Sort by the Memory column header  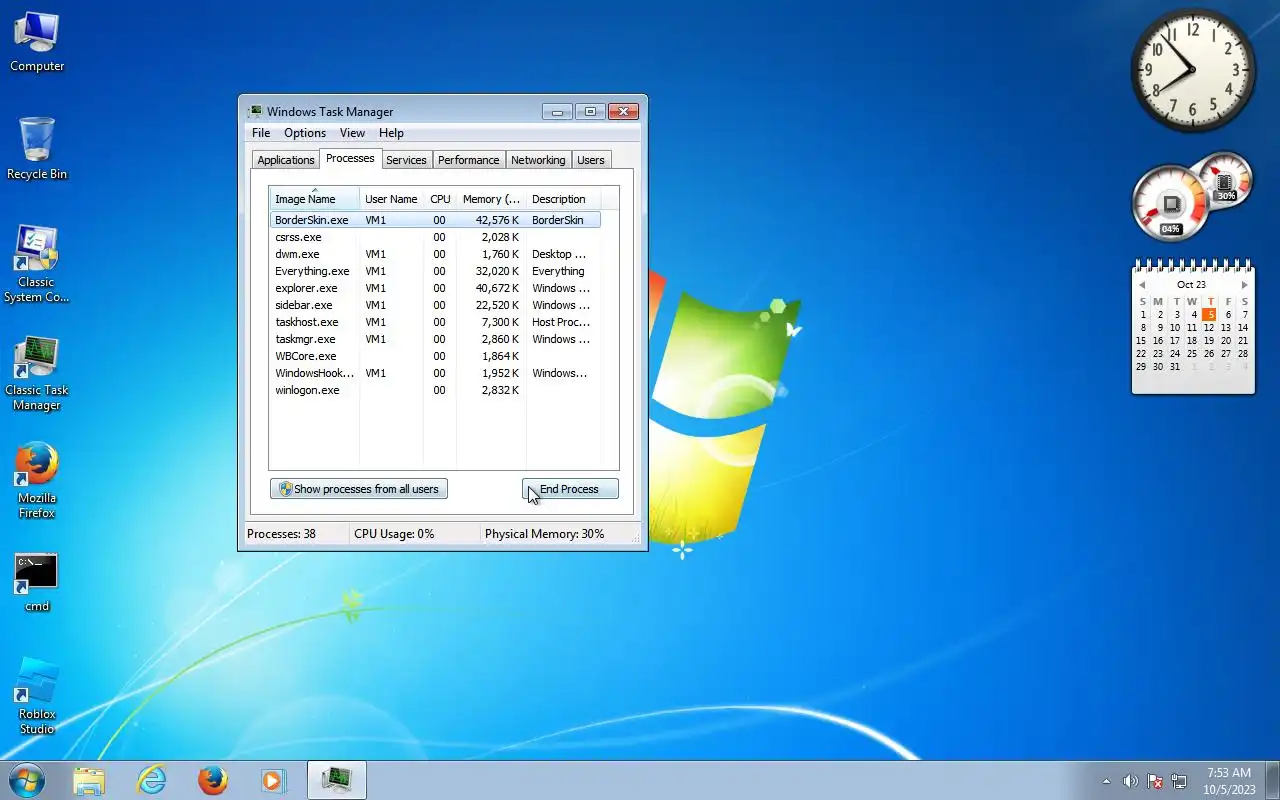(491, 199)
